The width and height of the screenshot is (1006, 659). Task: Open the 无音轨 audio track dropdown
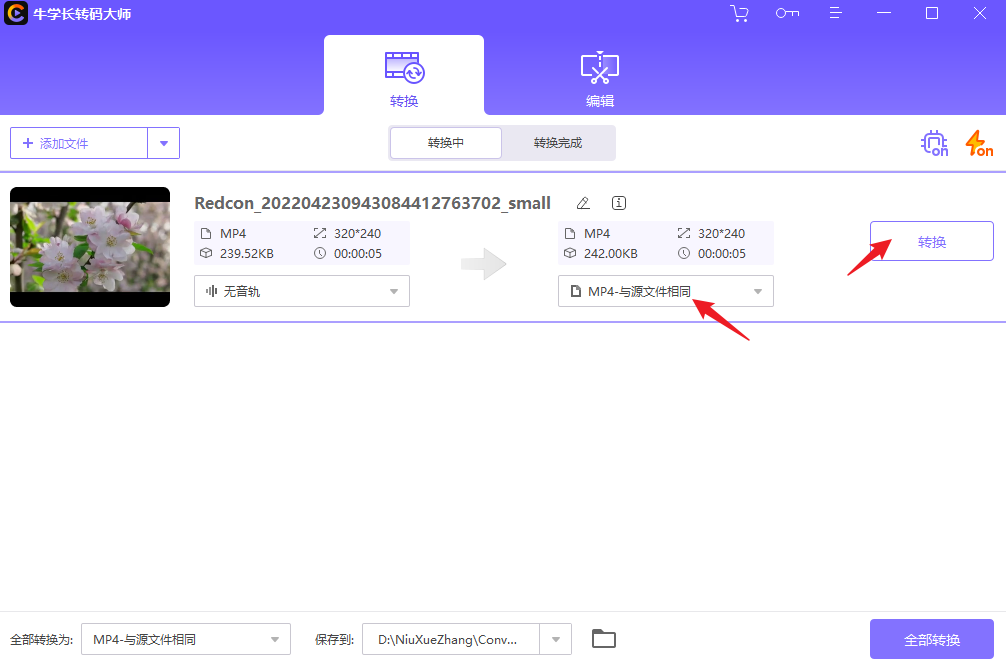301,291
